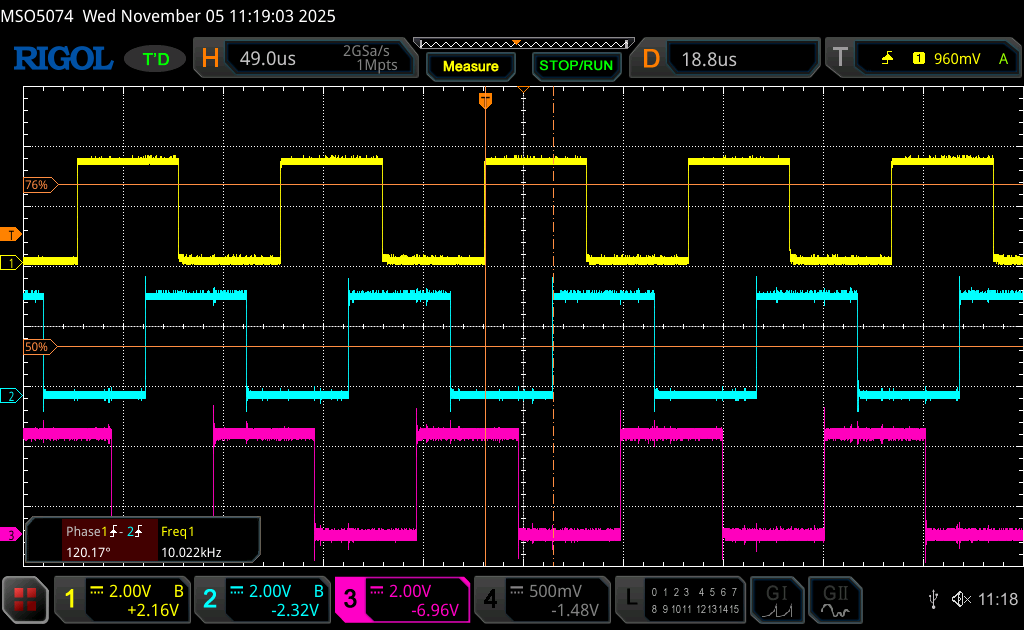The image size is (1024, 630).
Task: Click the orange trigger level marker T
Action: [11, 235]
